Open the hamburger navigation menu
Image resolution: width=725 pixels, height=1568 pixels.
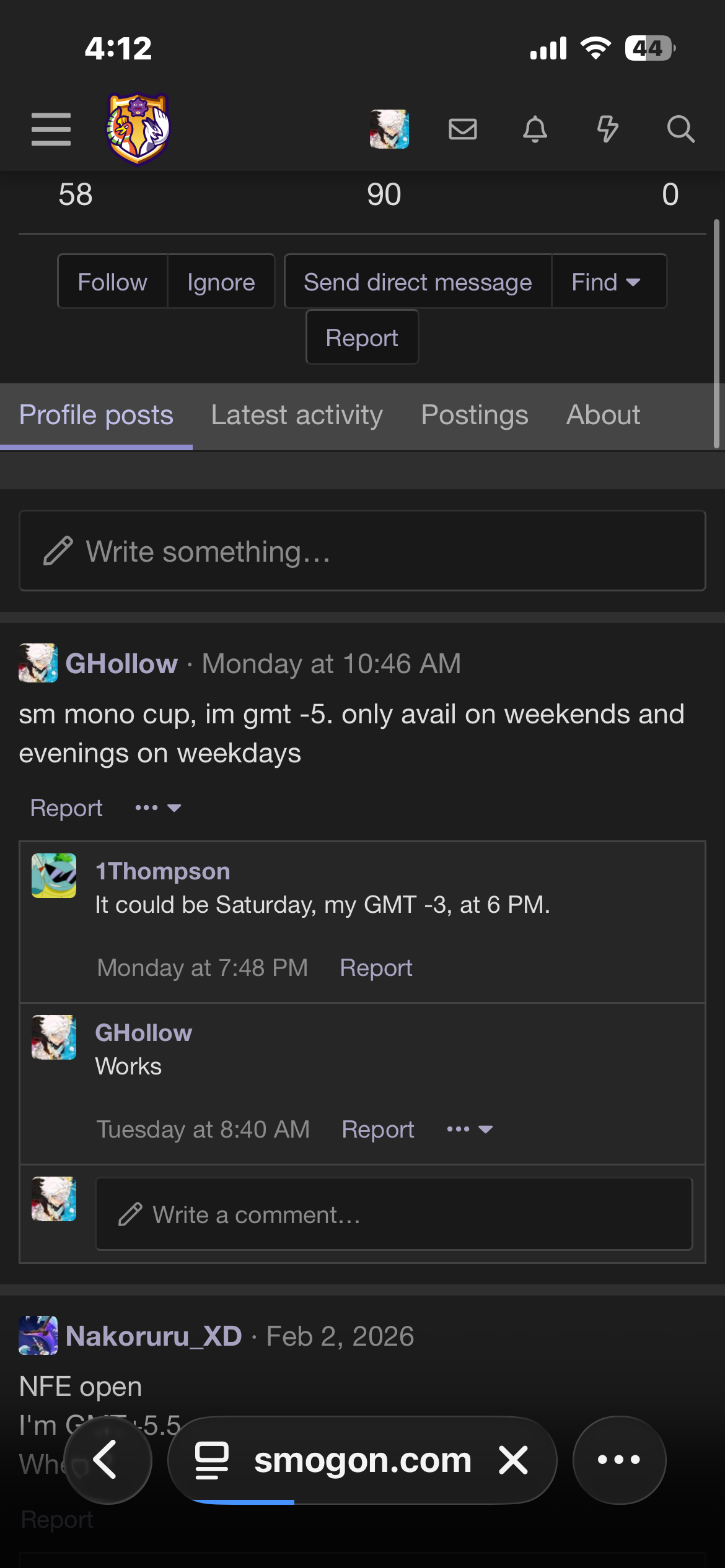tap(51, 129)
